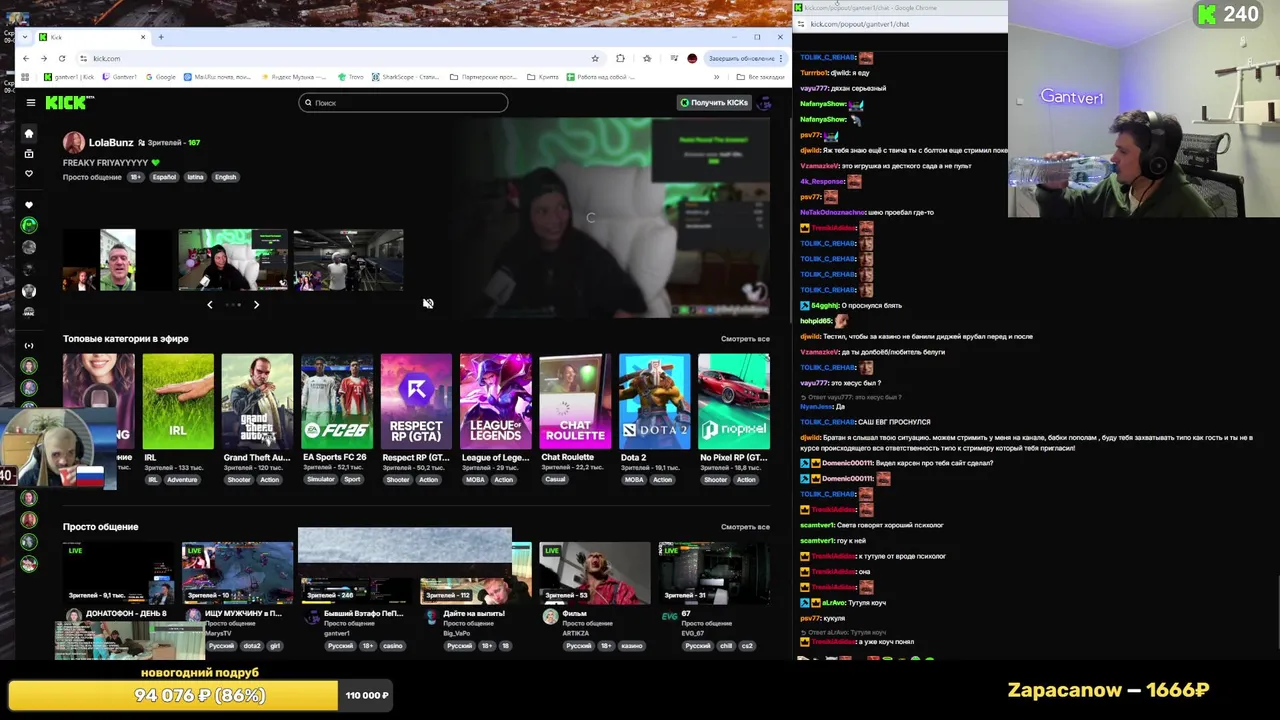Expand the hidden bookmarks chevron
The height and width of the screenshot is (720, 1280).
[716, 77]
